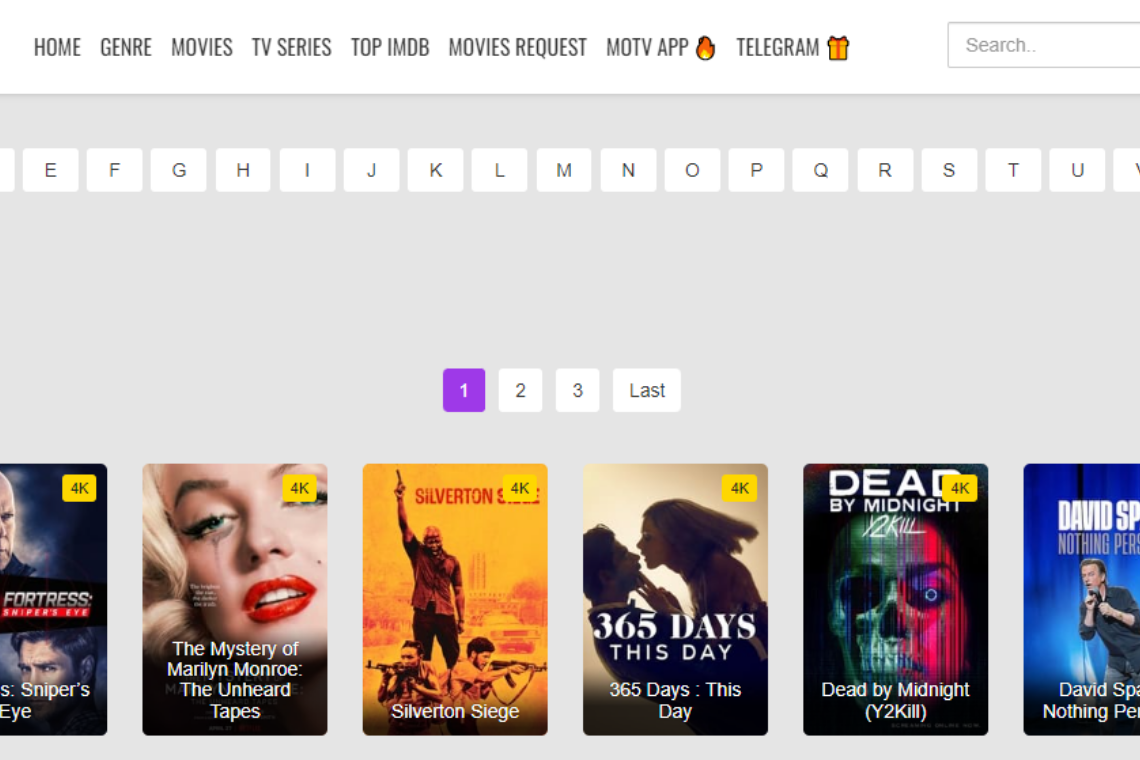Click the 4K badge on 365 Days poster
Image resolution: width=1140 pixels, height=760 pixels.
click(x=740, y=488)
